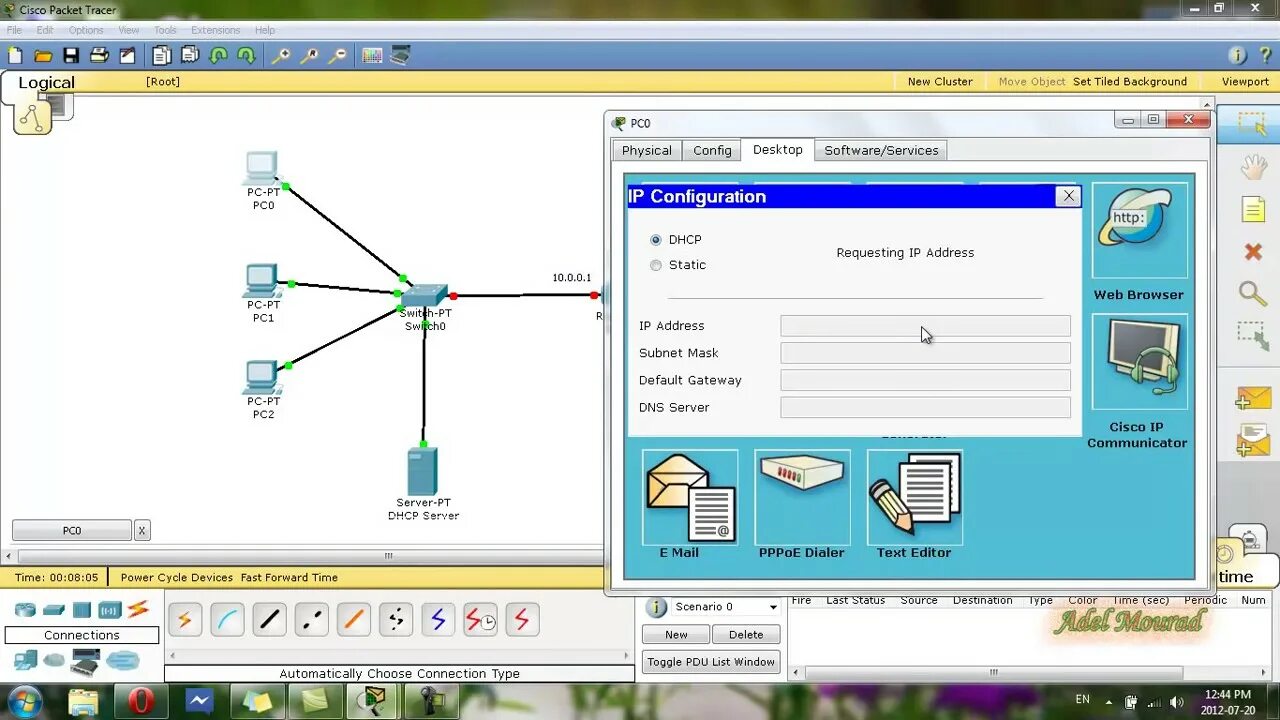
Task: Click the Print toolbar icon
Action: coord(99,56)
